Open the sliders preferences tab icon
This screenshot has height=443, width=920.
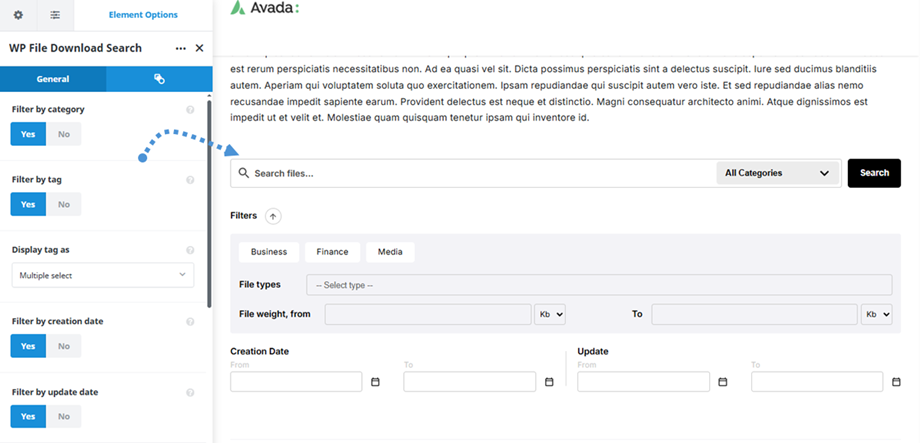[x=55, y=15]
